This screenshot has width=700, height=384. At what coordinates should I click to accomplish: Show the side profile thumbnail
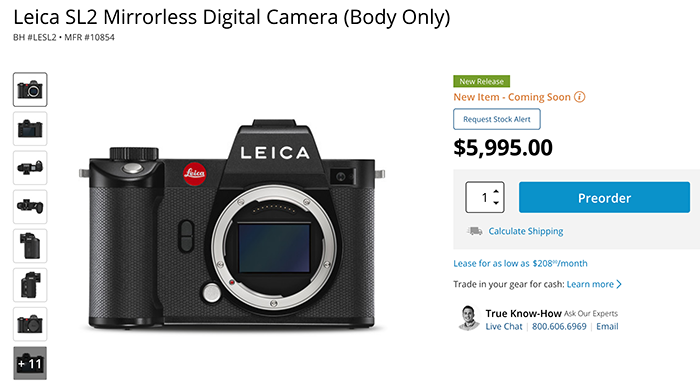30,246
